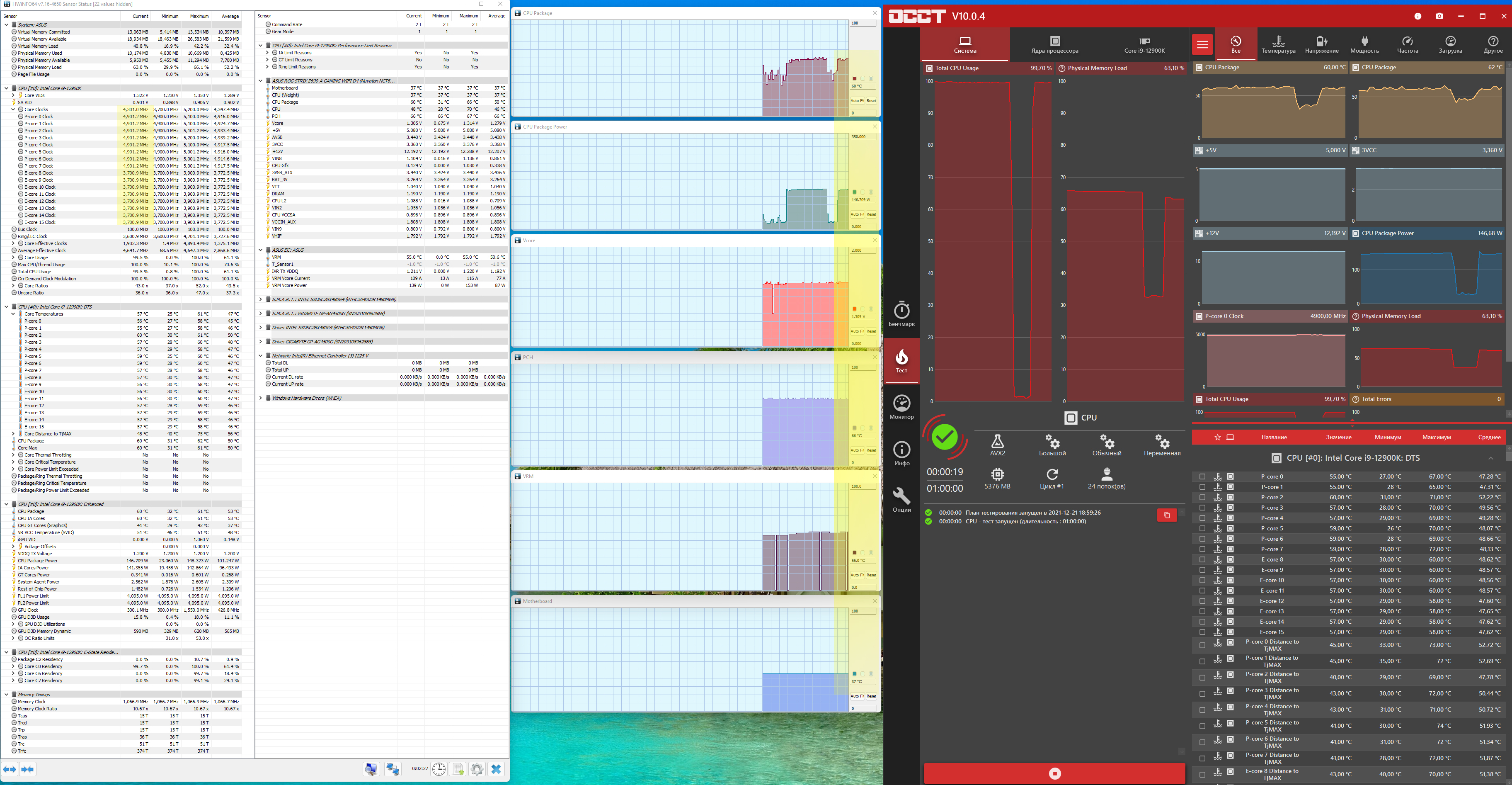Collapse the CPU DTS sensor group header
Viewport: 1512px width, 785px height.
[7, 306]
